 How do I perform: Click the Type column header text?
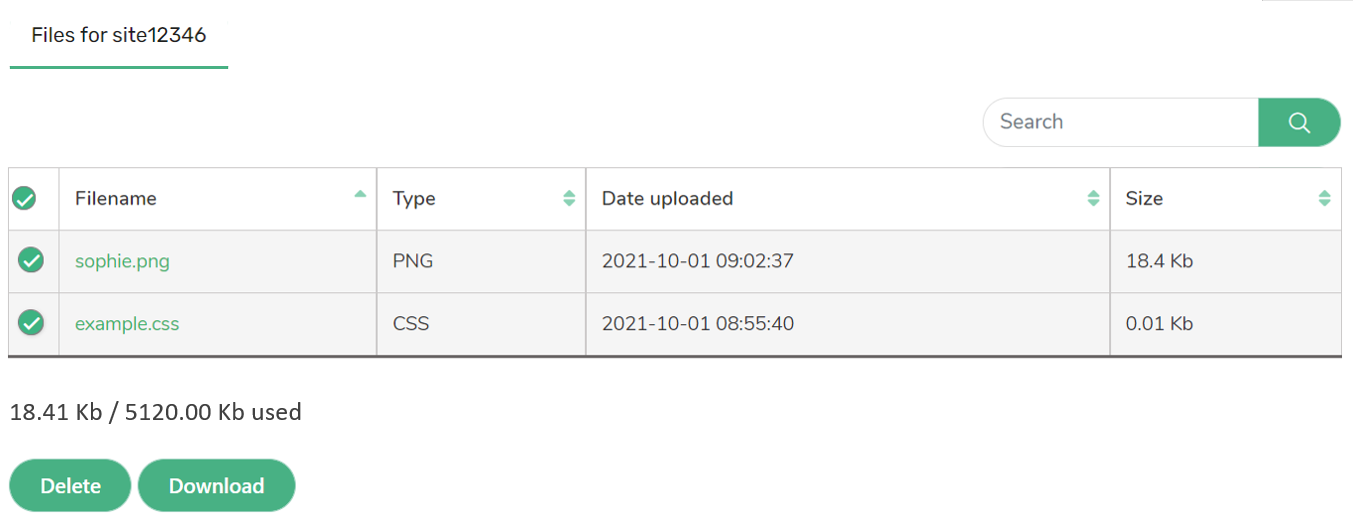(414, 199)
